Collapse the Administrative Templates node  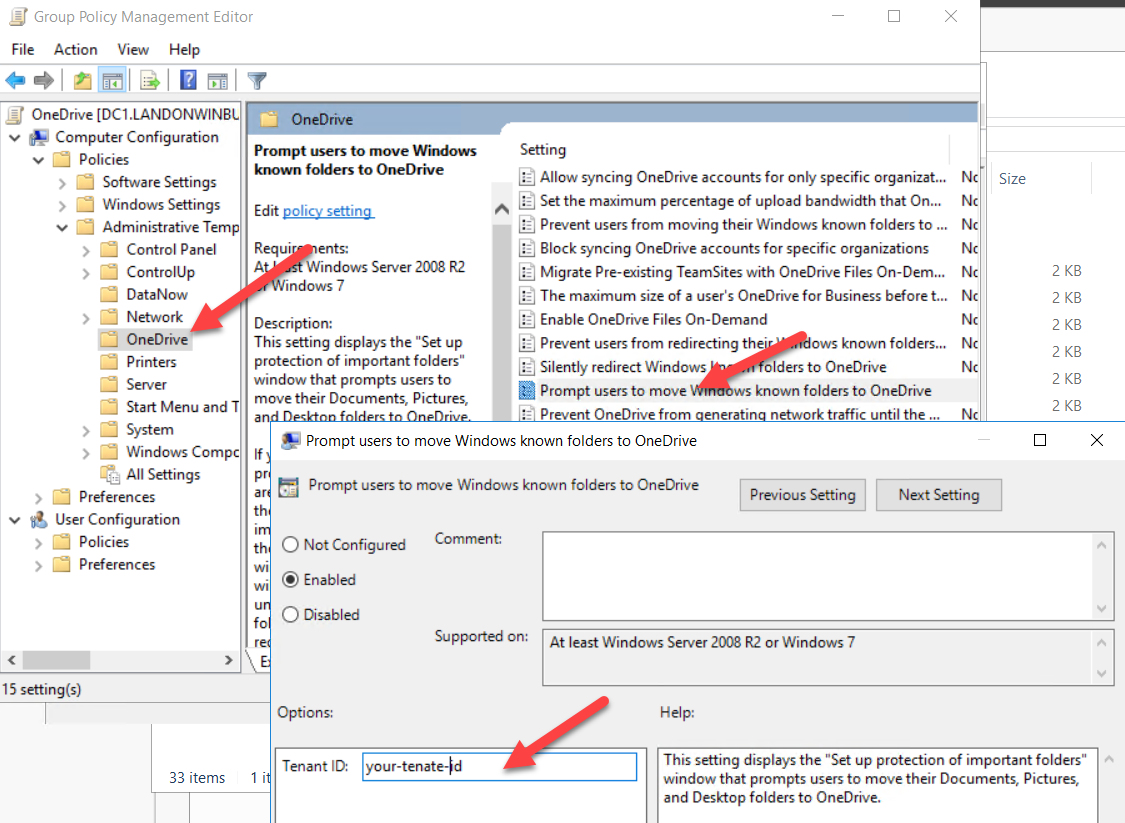coord(62,226)
